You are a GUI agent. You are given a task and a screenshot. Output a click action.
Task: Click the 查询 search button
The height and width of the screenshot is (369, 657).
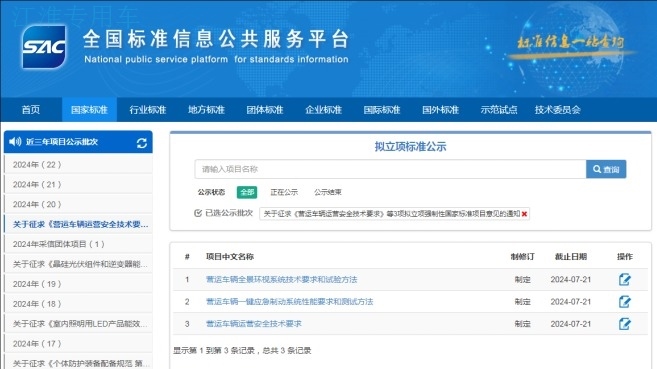606,169
